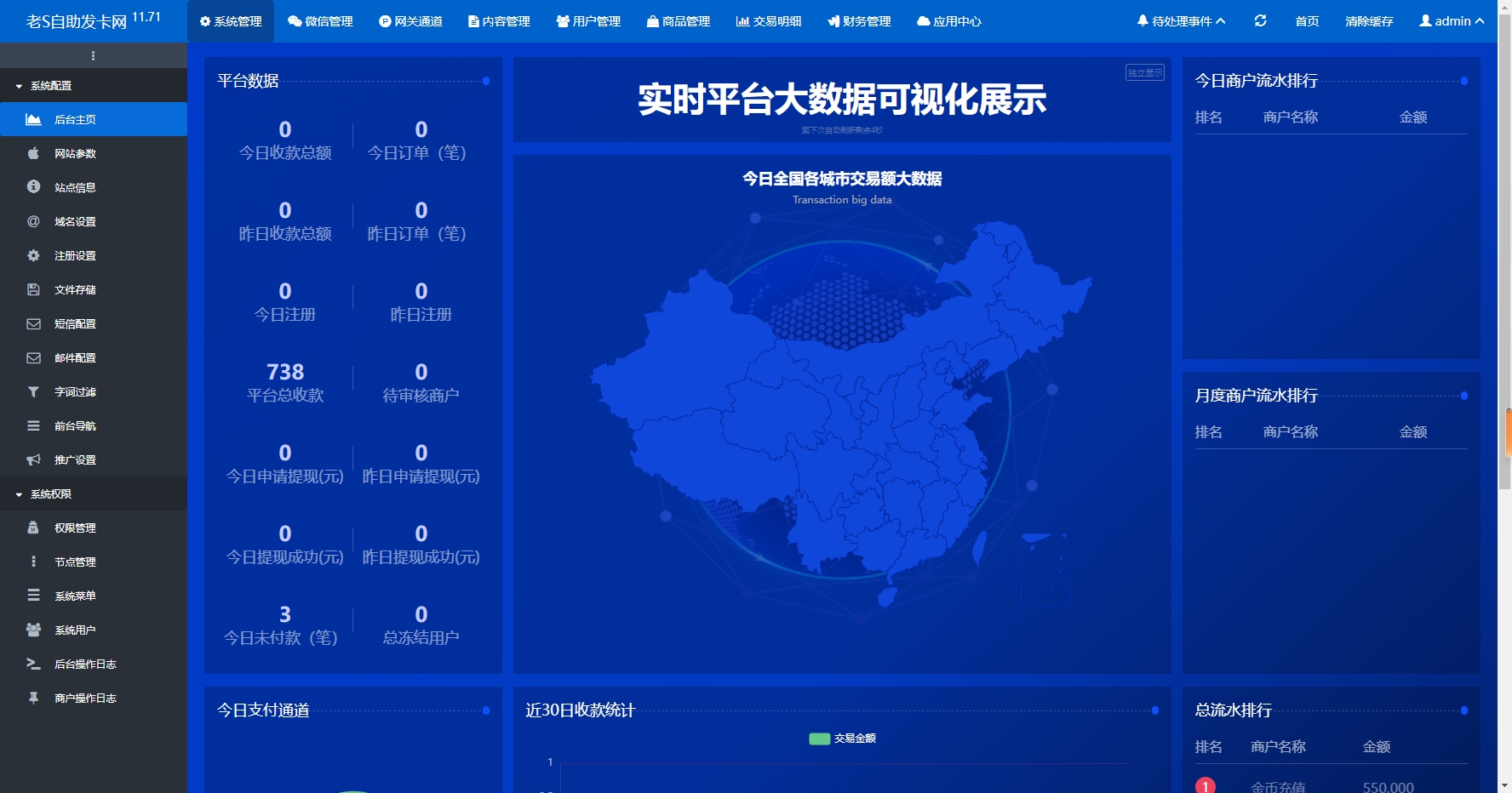Collapse the 系统权限 sidebar group
This screenshot has height=793, width=1512.
[x=94, y=493]
